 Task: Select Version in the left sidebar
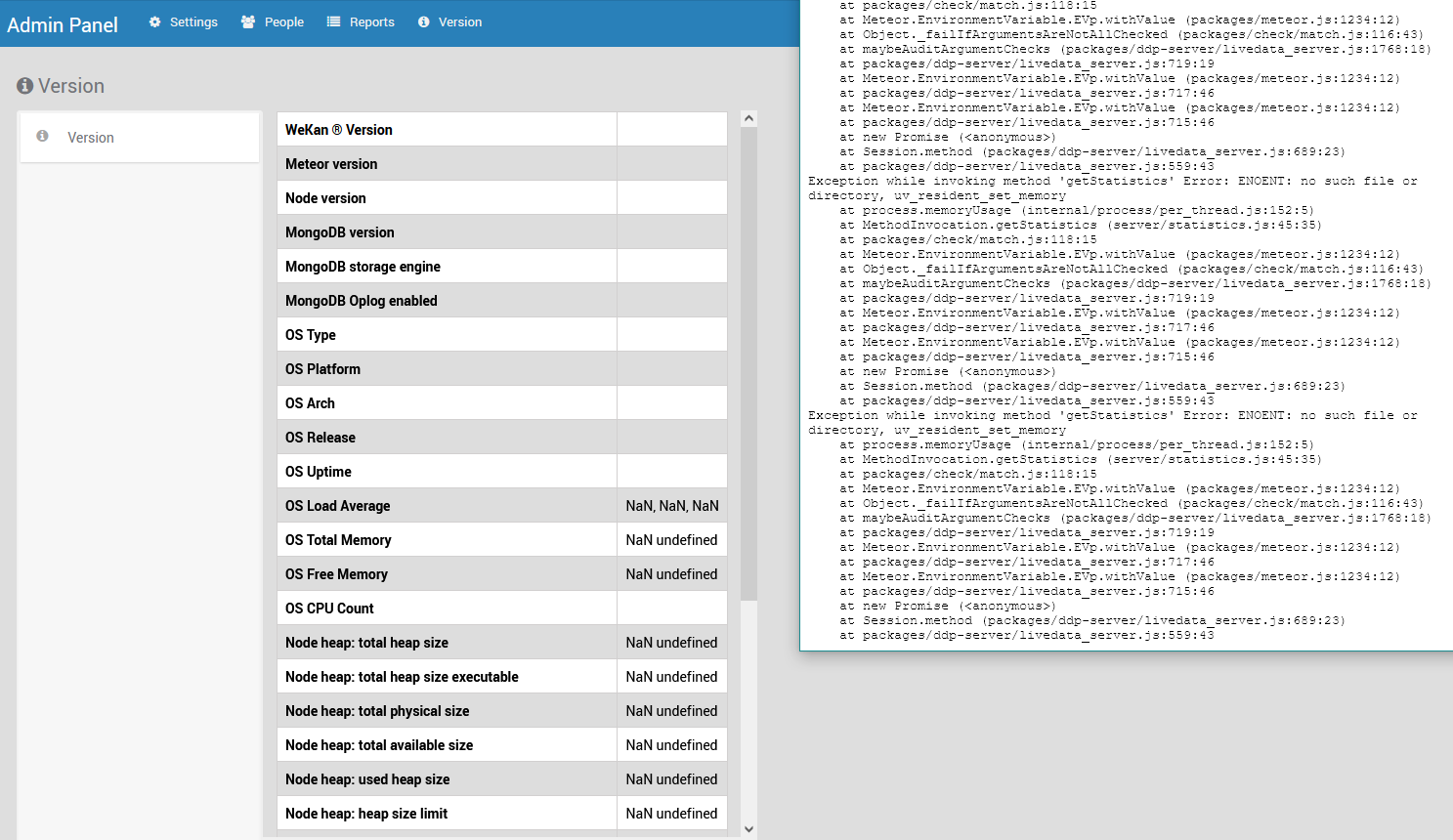[90, 137]
